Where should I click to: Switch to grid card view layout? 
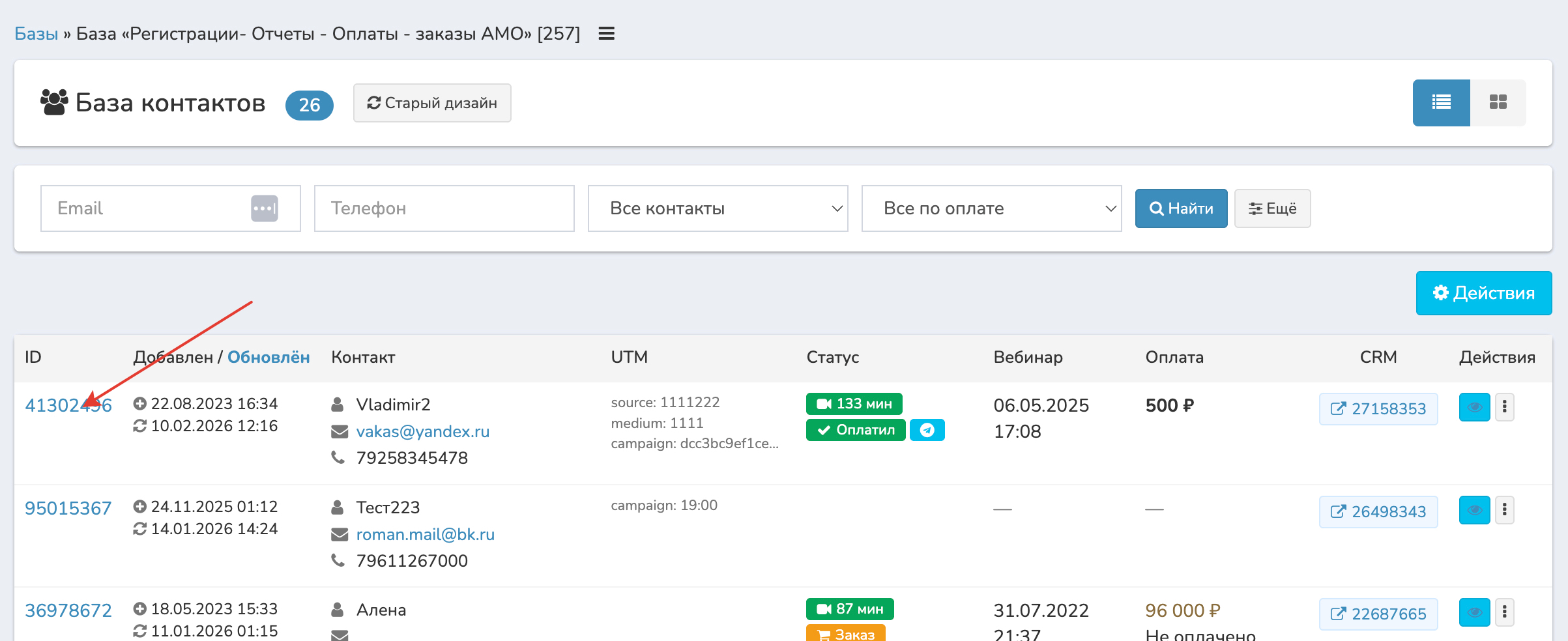pyautogui.click(x=1498, y=102)
